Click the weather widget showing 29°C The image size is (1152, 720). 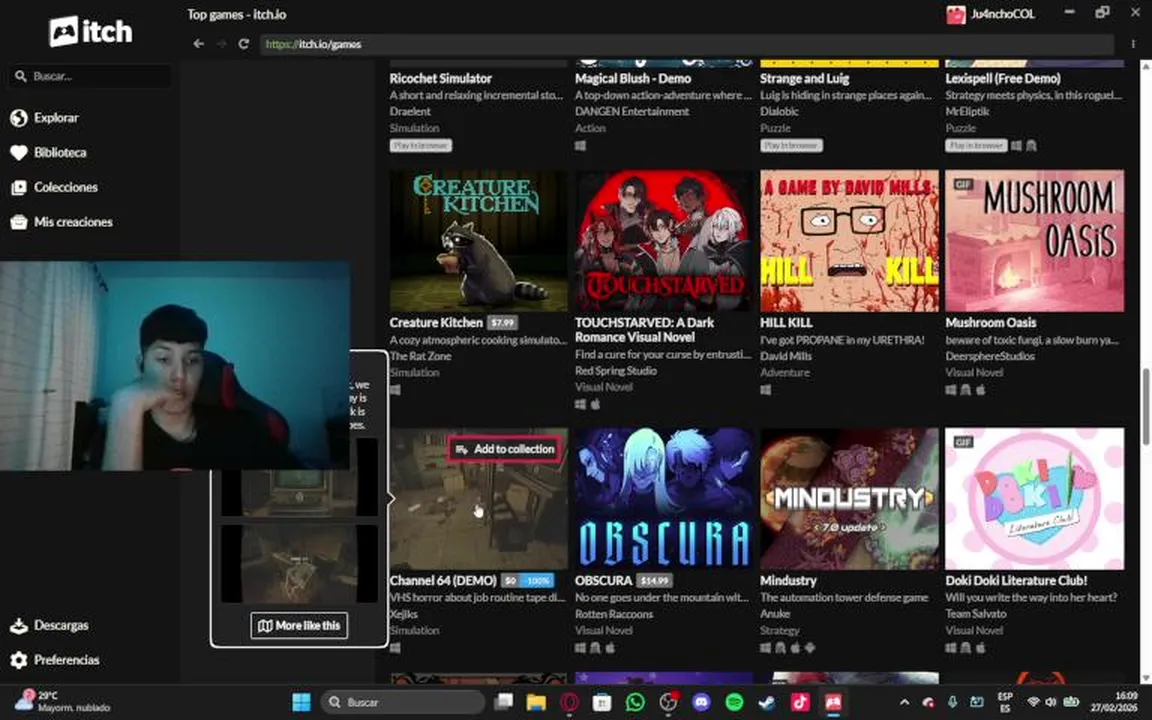tap(64, 702)
